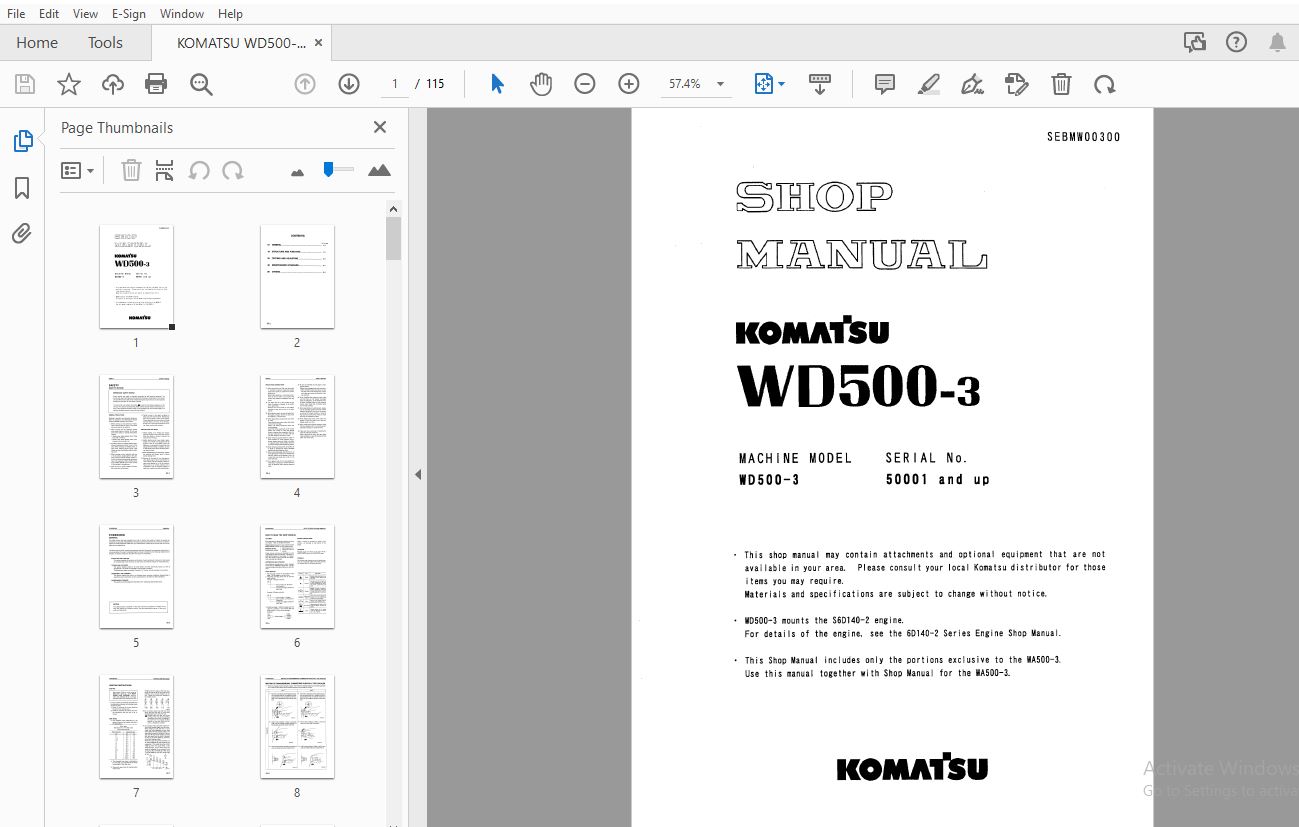Screen dimensions: 1299x827
Task: Rotate thumbnail counterclockwise icon
Action: (x=199, y=170)
